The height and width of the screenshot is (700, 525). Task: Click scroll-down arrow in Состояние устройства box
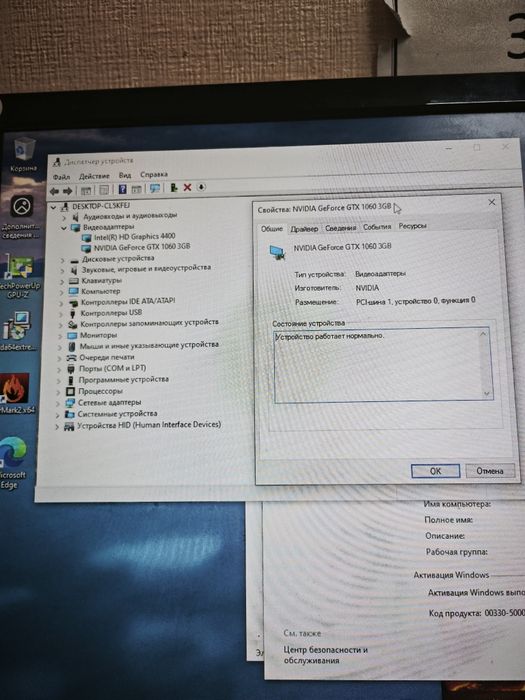[x=486, y=394]
